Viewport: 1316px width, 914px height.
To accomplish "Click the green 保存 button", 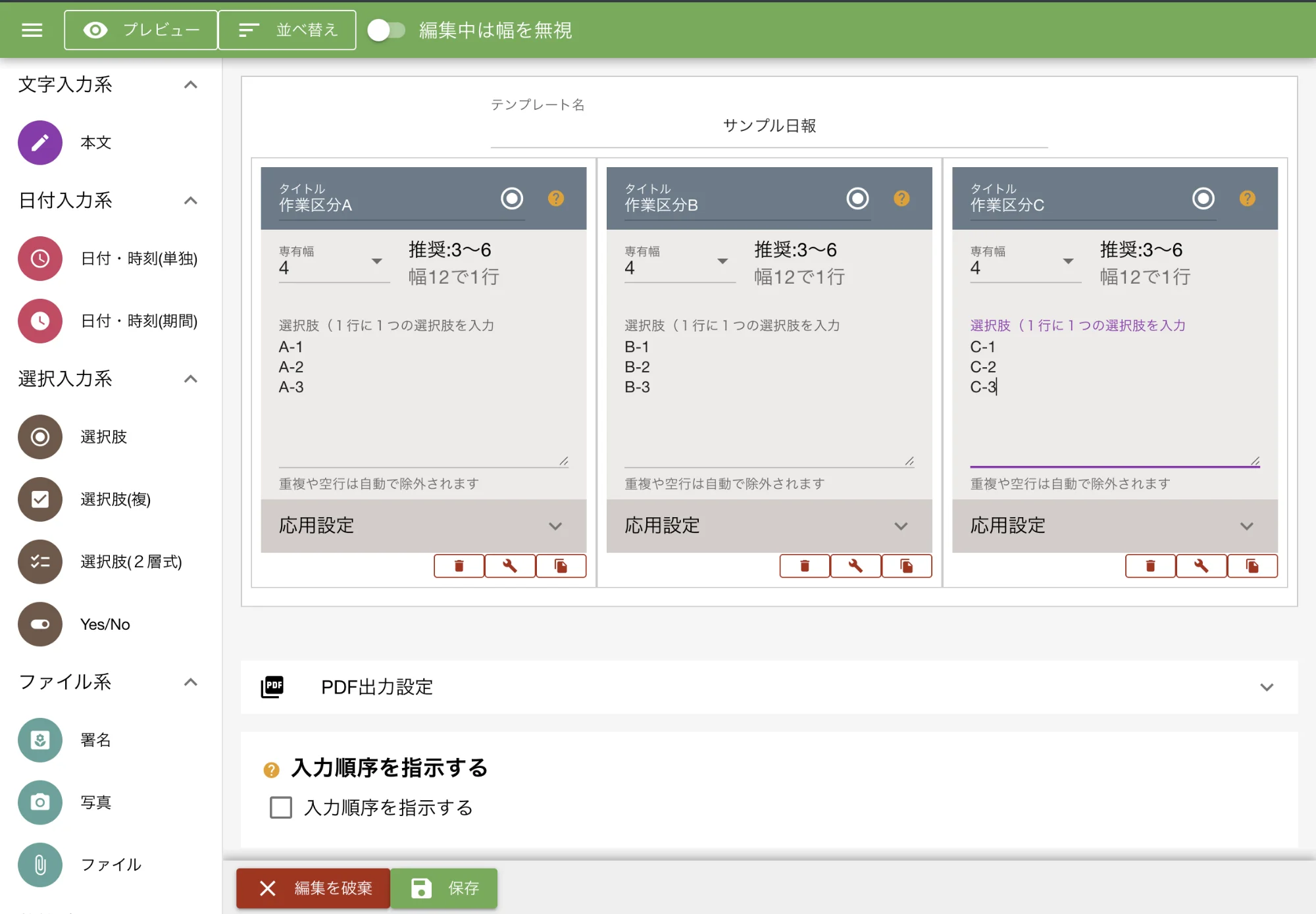I will 444,888.
